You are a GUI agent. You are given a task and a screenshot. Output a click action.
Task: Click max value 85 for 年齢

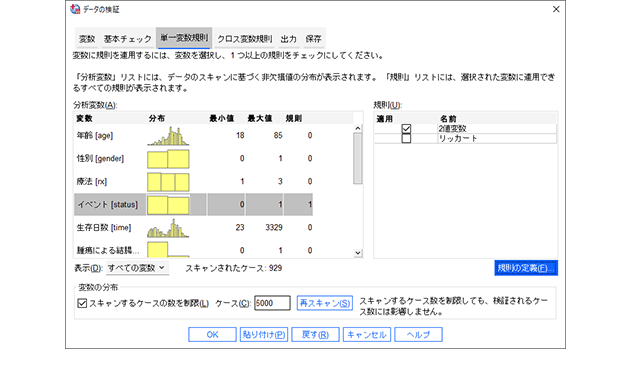(278, 136)
